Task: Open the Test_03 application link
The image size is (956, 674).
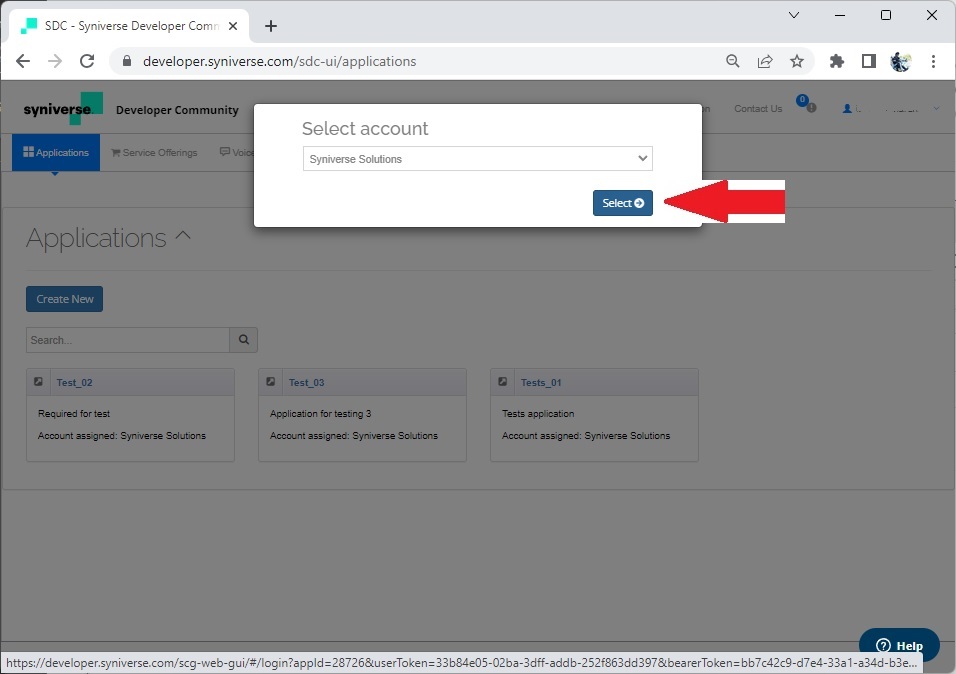Action: pos(307,382)
